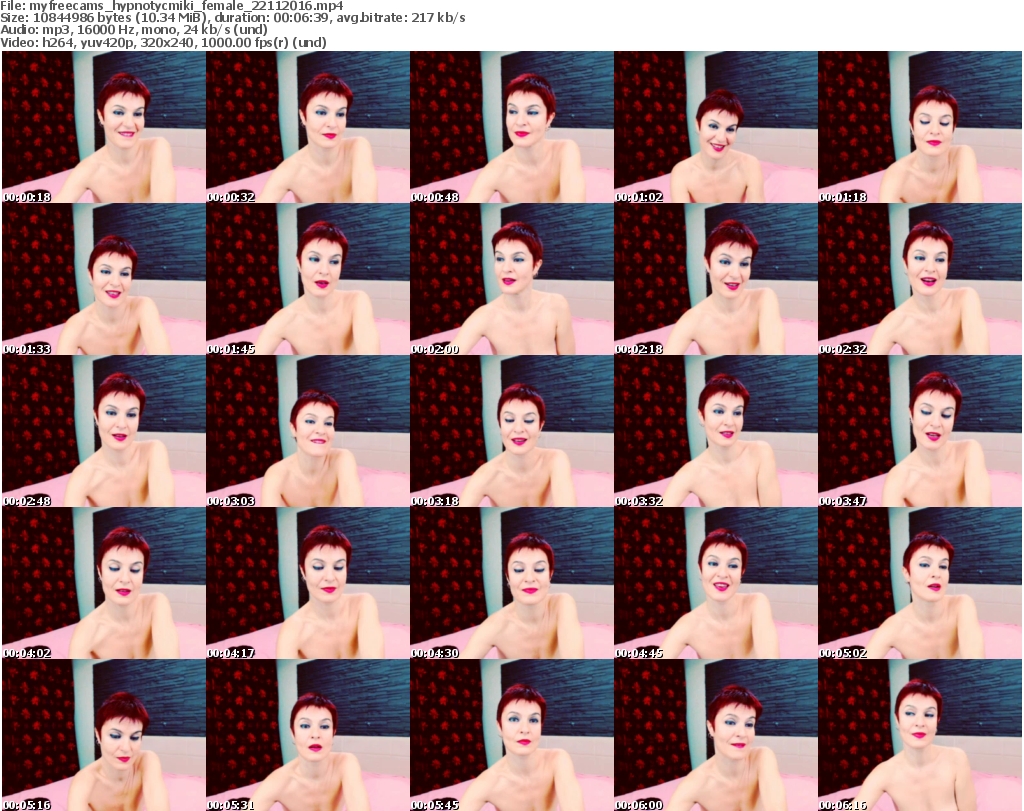Click the thumbnail stamped 00:00:48
The width and height of the screenshot is (1024, 811).
pyautogui.click(x=511, y=127)
